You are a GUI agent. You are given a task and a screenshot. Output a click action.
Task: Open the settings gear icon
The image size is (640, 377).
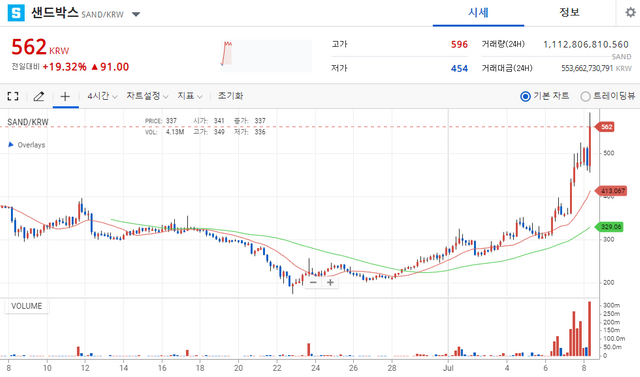coord(630,13)
